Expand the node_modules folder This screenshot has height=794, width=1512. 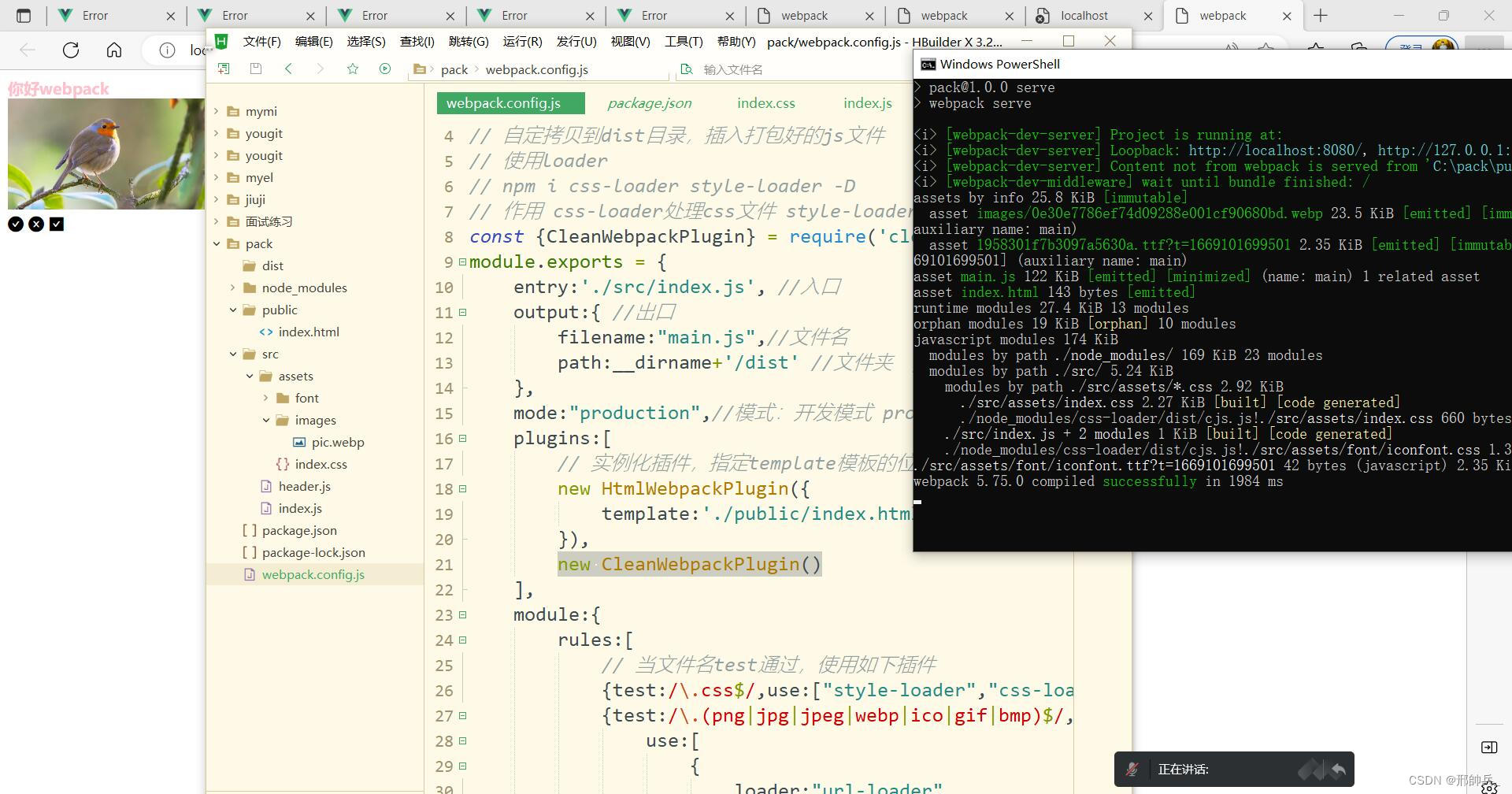233,288
